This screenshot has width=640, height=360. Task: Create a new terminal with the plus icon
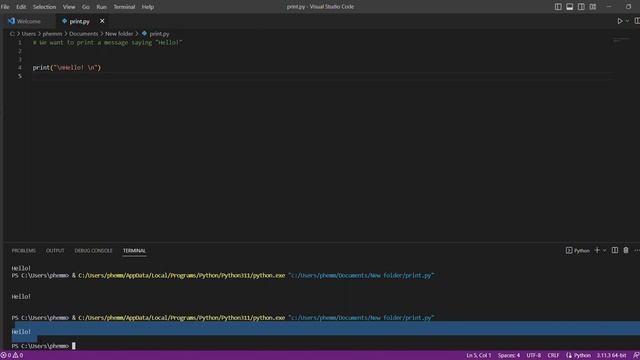[597, 250]
